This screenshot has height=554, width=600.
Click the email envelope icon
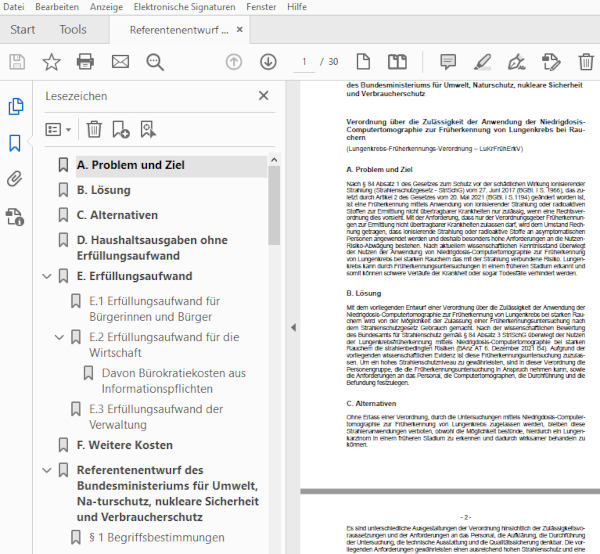point(120,62)
